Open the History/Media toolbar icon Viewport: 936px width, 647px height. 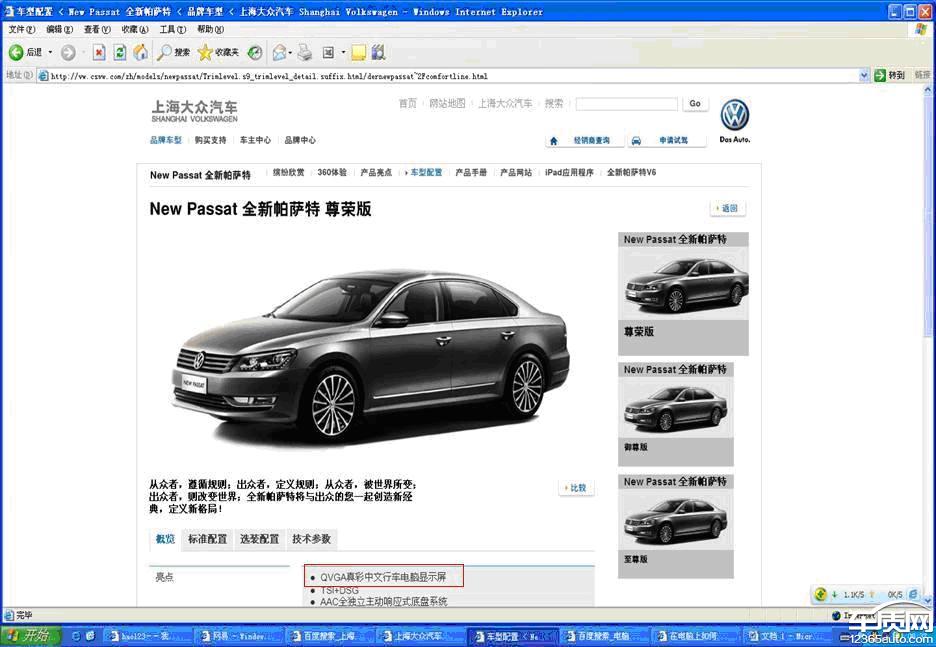click(x=255, y=53)
